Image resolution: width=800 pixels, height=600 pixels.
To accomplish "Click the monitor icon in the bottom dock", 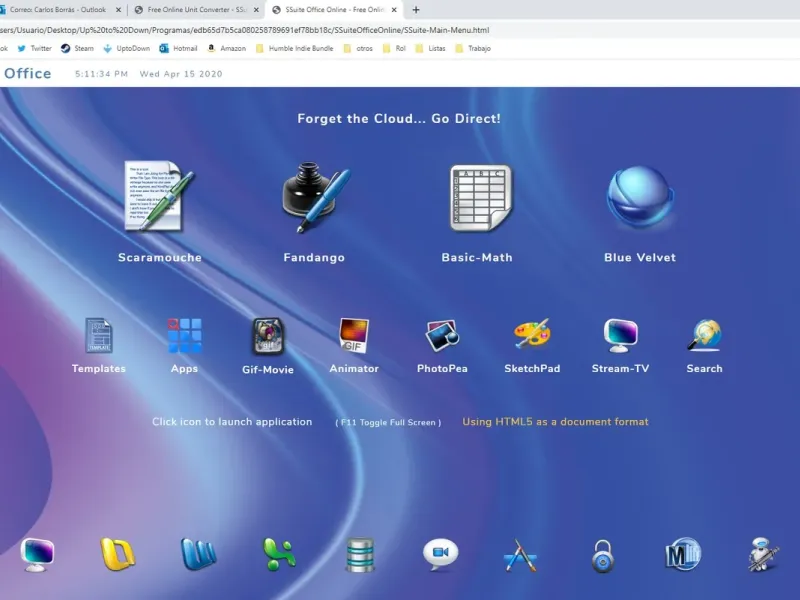I will click(x=37, y=555).
